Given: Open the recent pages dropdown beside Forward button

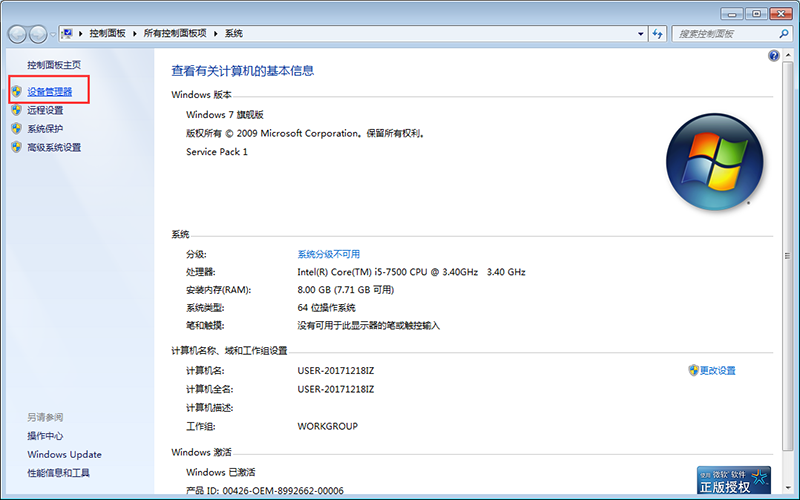Looking at the screenshot, I should 53,34.
